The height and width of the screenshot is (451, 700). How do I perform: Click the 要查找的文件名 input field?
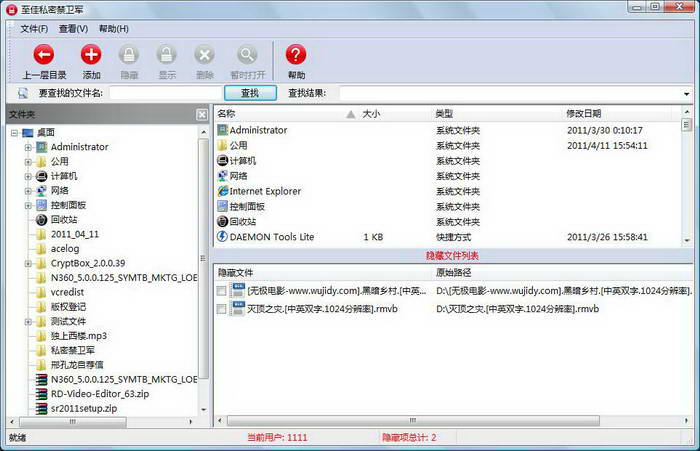pyautogui.click(x=164, y=93)
